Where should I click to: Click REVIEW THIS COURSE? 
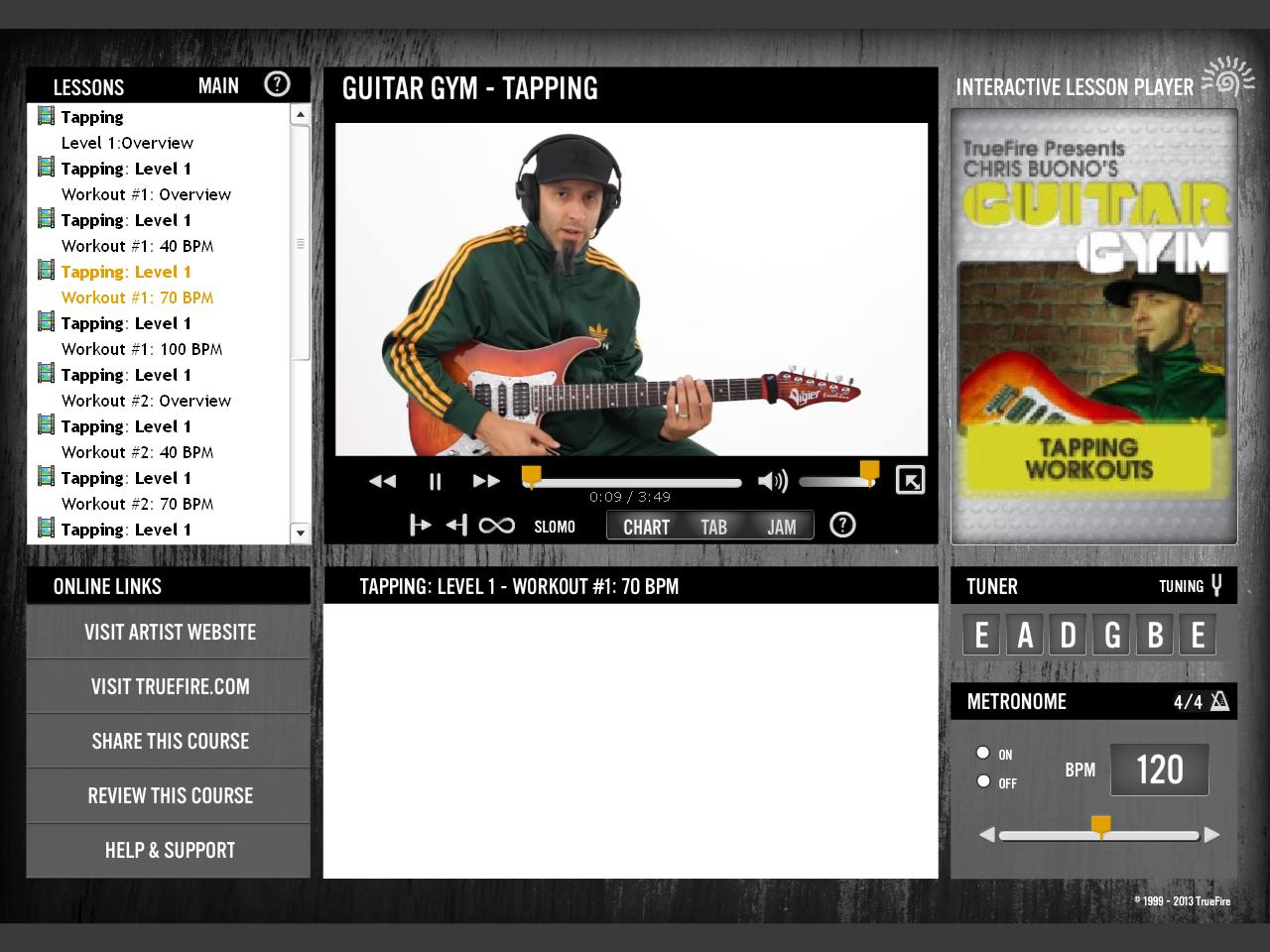(x=169, y=795)
